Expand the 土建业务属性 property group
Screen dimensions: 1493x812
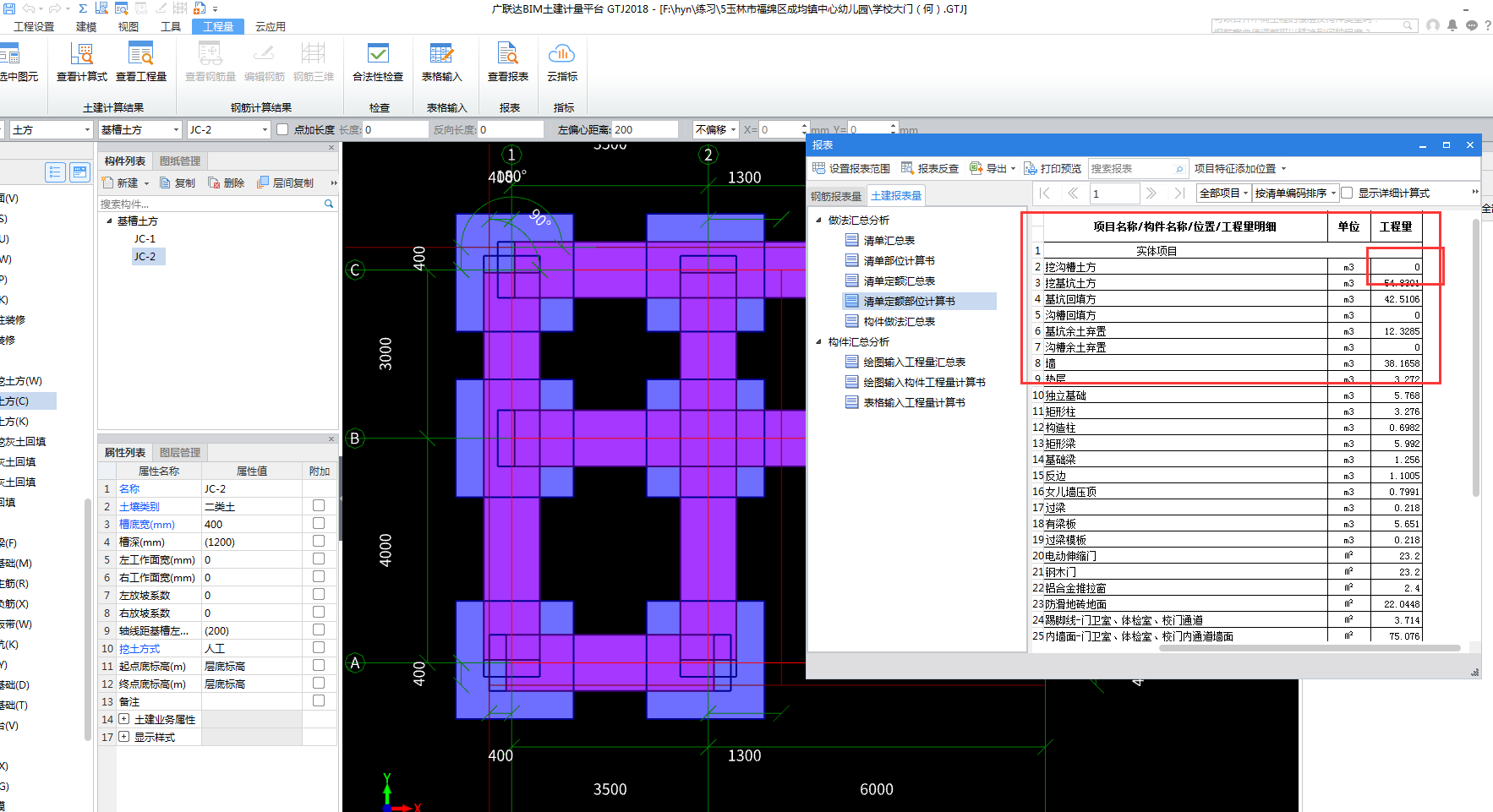pos(124,719)
